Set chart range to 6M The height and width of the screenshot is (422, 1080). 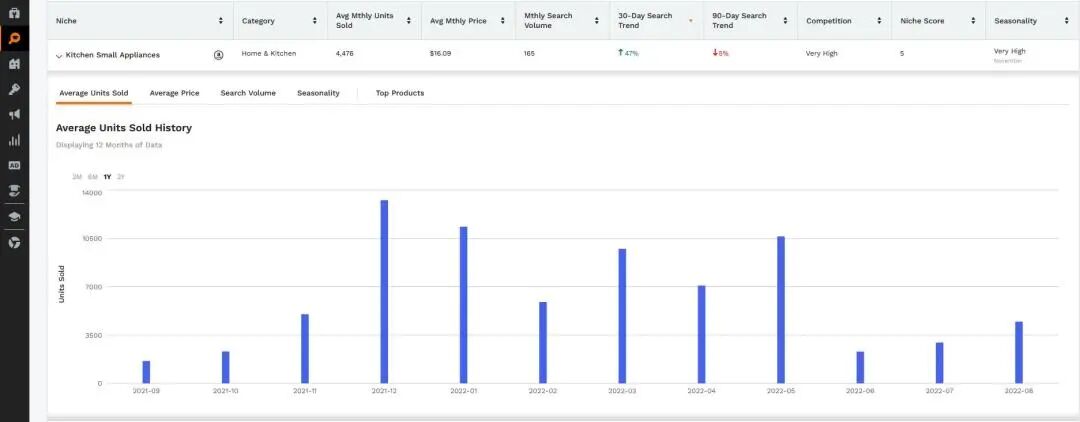(x=92, y=177)
